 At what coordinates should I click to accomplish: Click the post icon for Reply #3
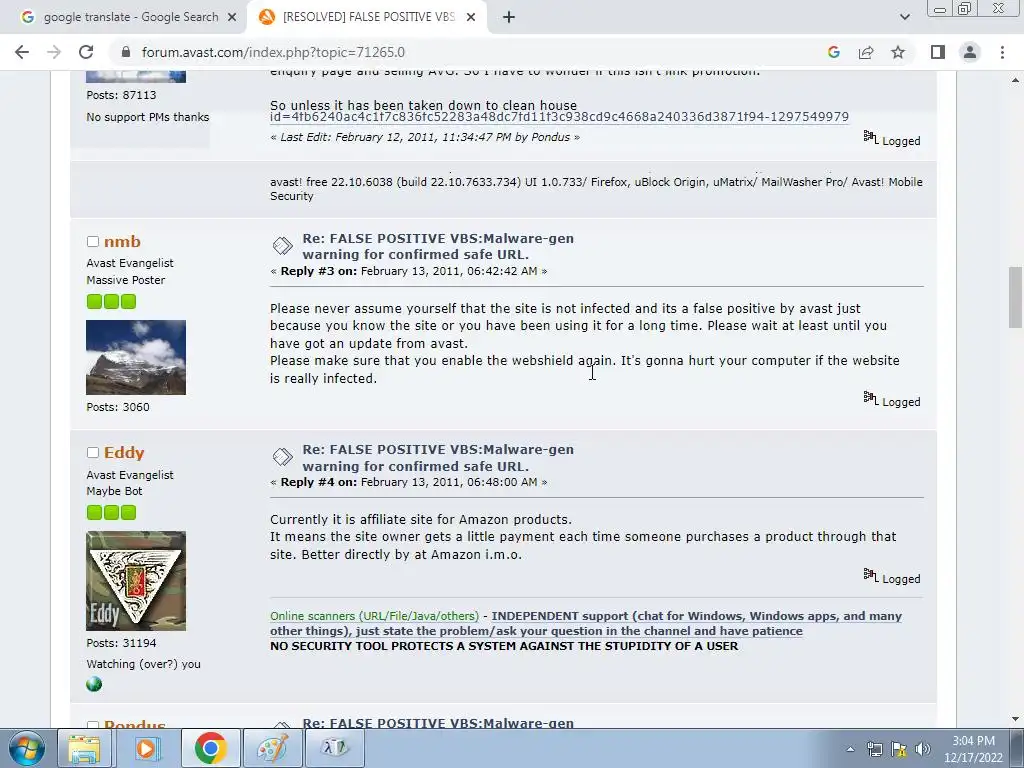click(x=282, y=246)
